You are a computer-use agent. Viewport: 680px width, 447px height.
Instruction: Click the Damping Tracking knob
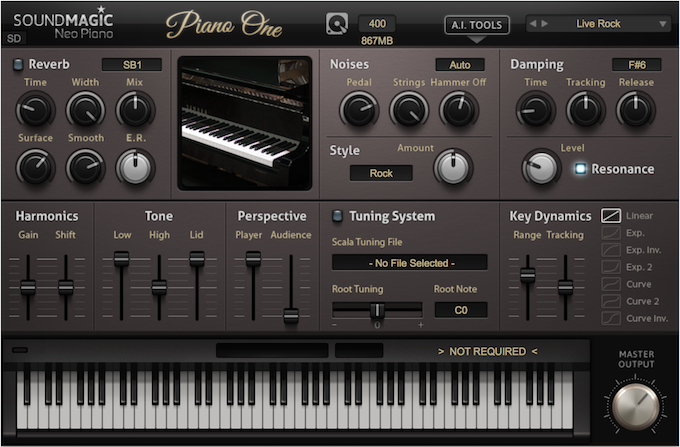click(585, 110)
